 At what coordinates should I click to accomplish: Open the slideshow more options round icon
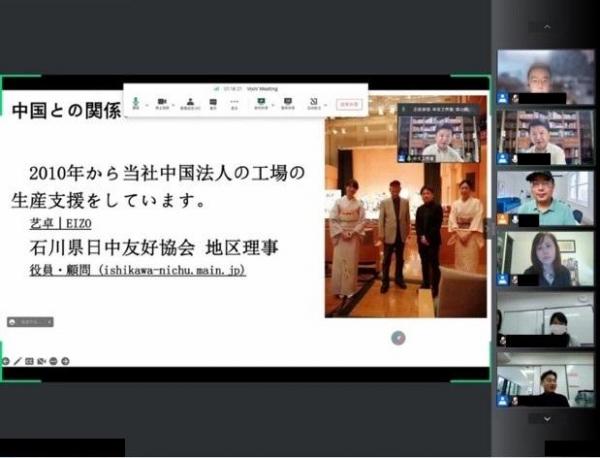tap(53, 361)
